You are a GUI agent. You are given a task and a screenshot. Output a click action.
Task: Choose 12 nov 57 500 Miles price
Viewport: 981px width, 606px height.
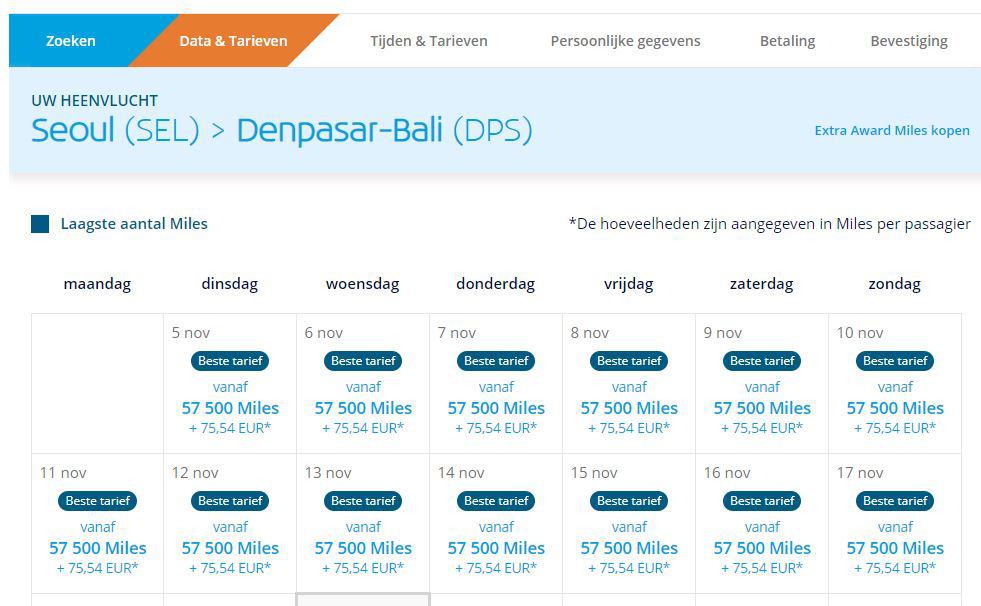click(x=230, y=548)
